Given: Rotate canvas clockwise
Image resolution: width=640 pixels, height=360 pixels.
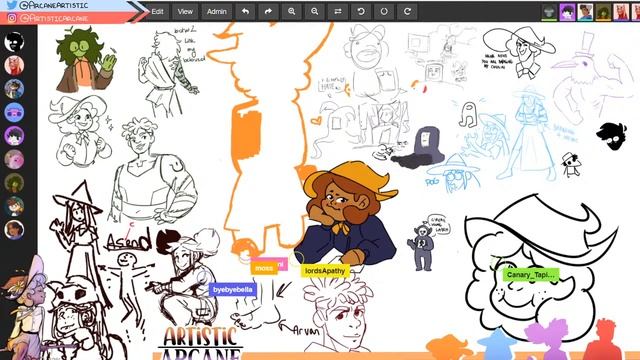Looking at the screenshot, I should coord(407,11).
